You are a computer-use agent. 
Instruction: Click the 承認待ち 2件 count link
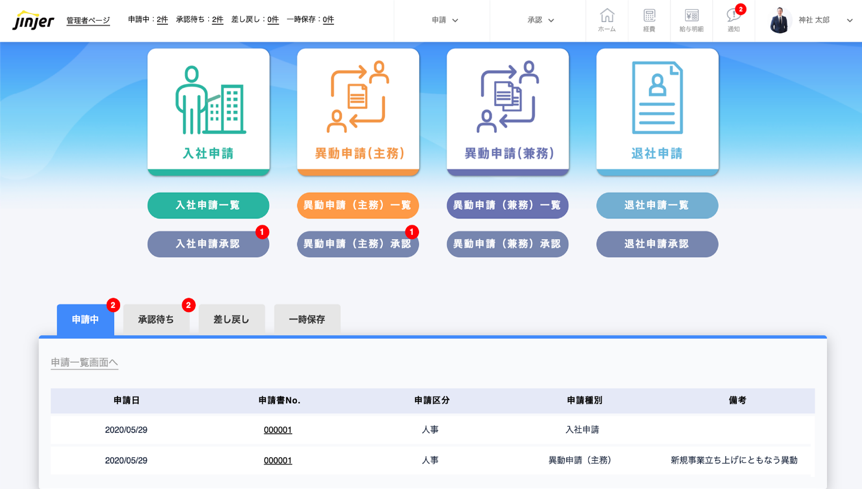[x=217, y=20]
